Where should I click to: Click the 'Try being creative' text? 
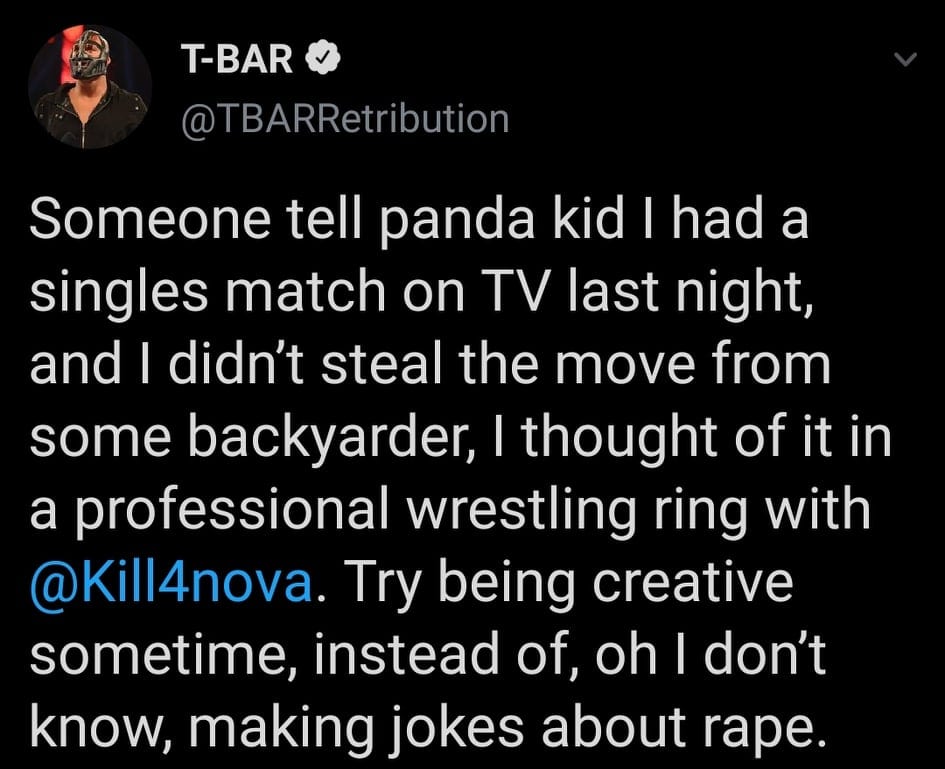click(x=568, y=582)
